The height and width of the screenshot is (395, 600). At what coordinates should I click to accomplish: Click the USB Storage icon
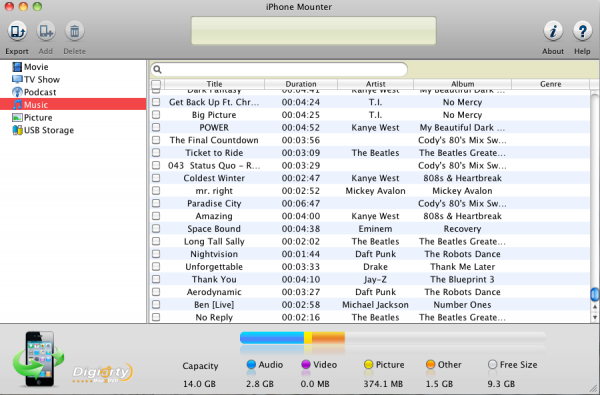17,130
